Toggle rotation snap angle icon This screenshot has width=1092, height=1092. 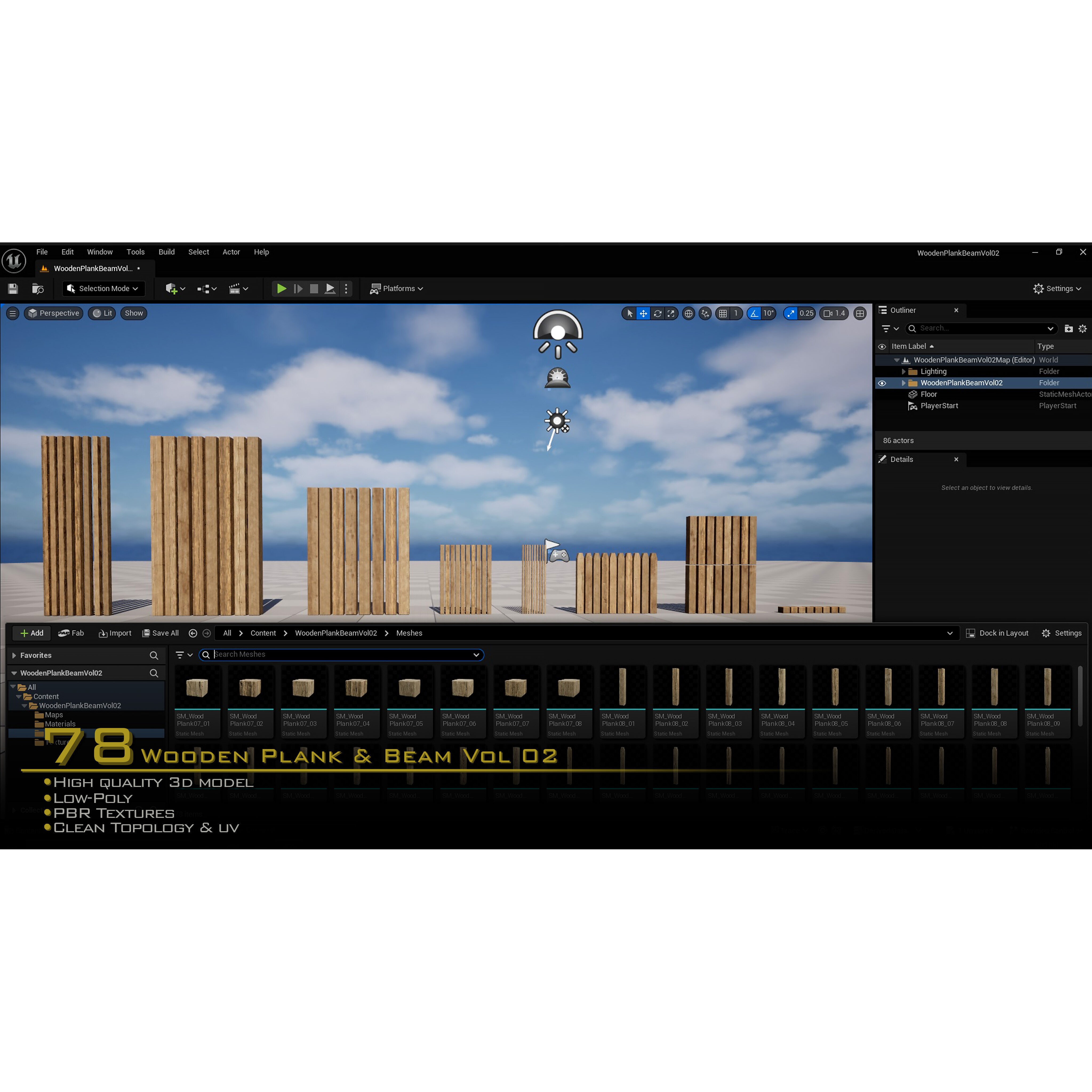point(754,313)
